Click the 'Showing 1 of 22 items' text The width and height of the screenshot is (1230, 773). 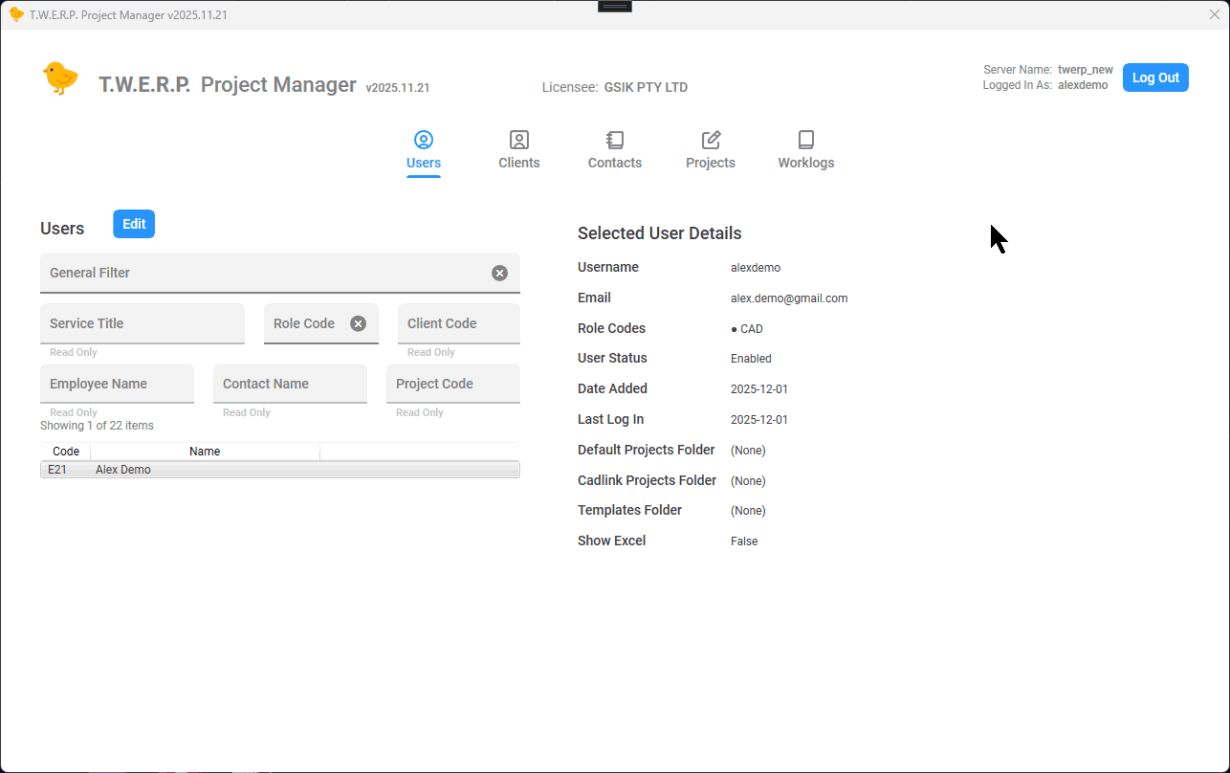click(97, 425)
